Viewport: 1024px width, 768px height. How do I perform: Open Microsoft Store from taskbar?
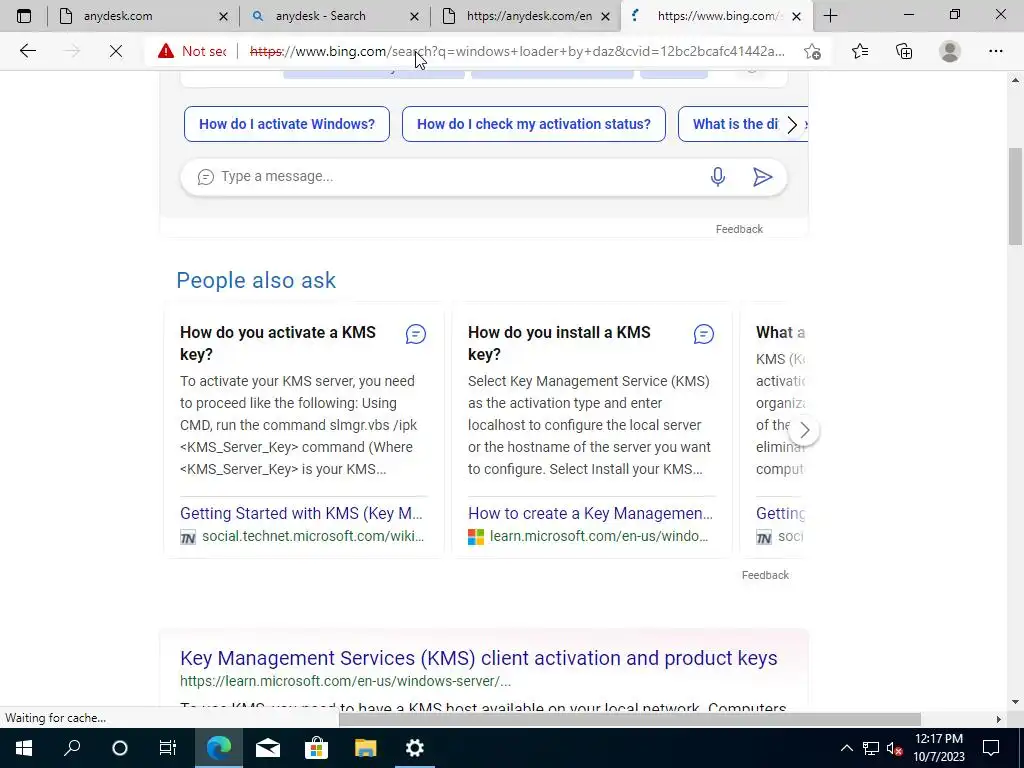pyautogui.click(x=317, y=748)
